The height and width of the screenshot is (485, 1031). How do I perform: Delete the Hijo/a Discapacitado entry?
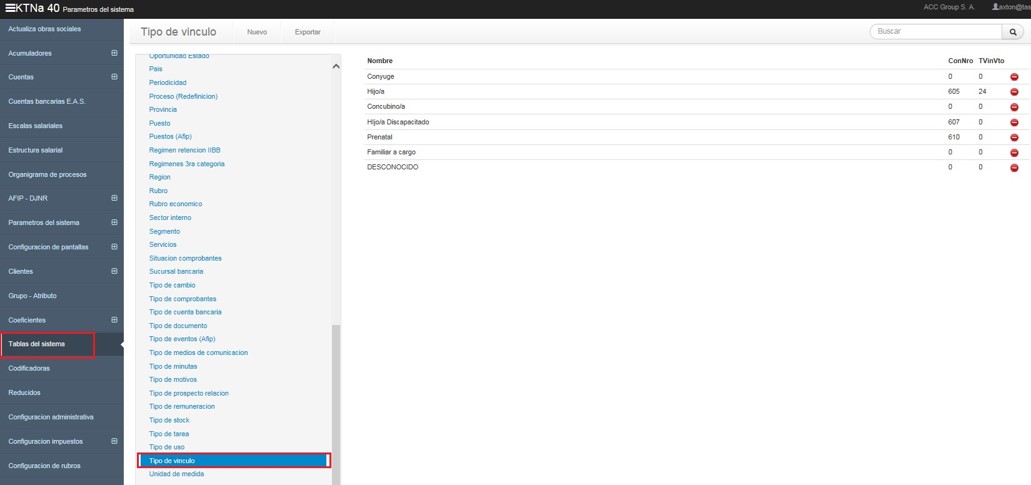(x=1014, y=122)
